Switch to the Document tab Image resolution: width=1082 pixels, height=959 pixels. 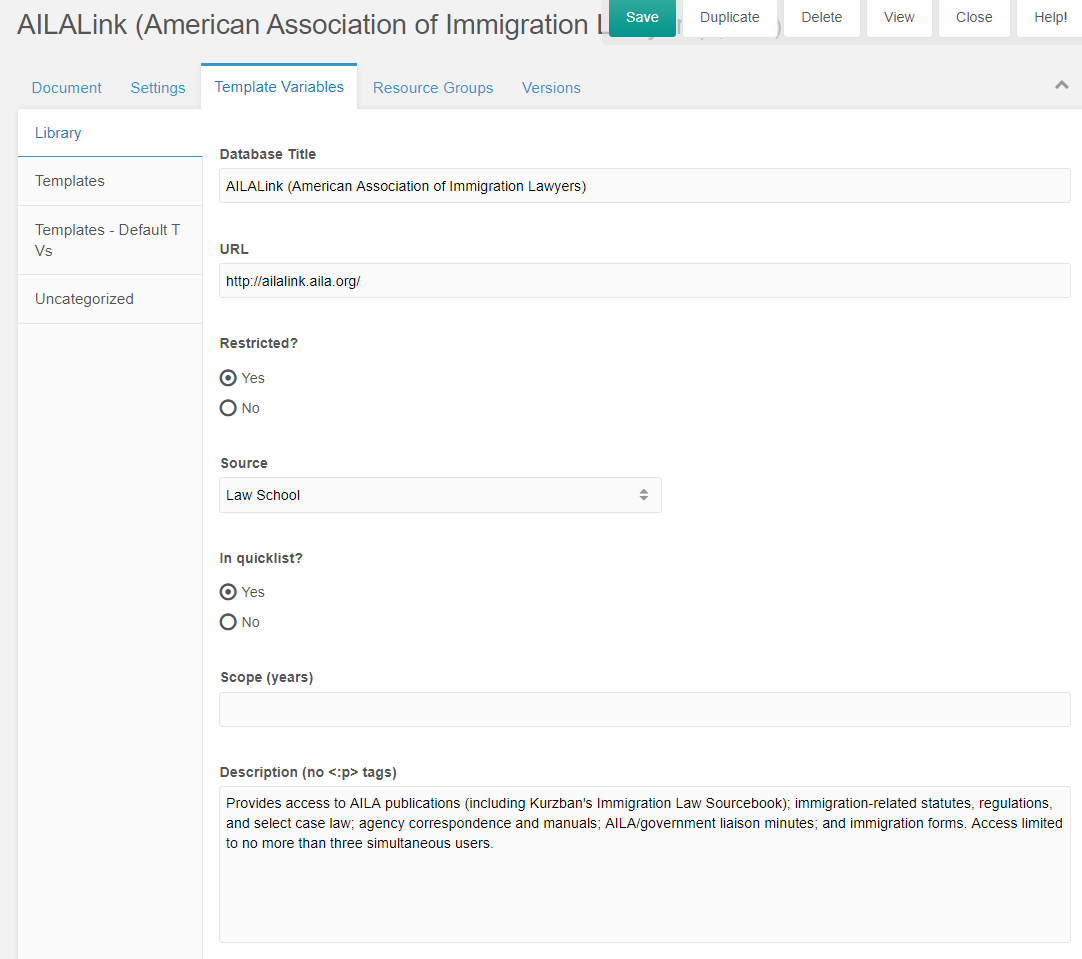pyautogui.click(x=67, y=88)
